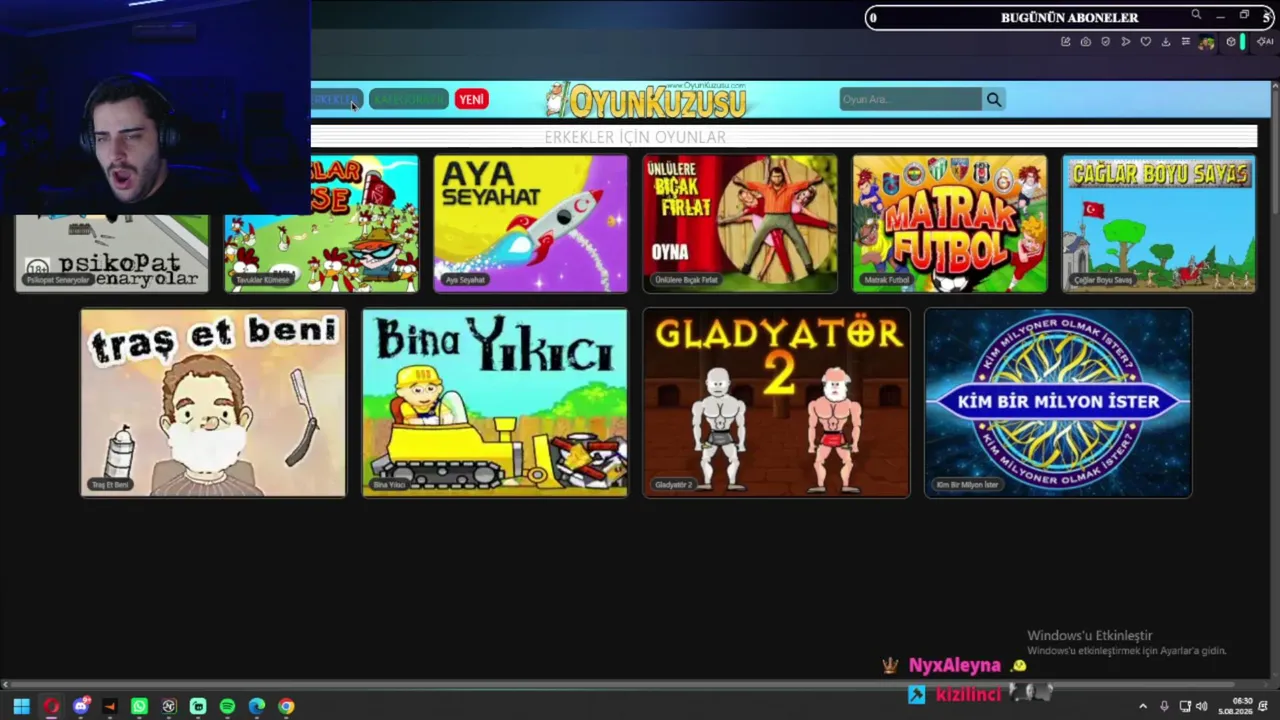Focus the Oyun Ara search field
This screenshot has height=720, width=1280.
pyautogui.click(x=910, y=99)
